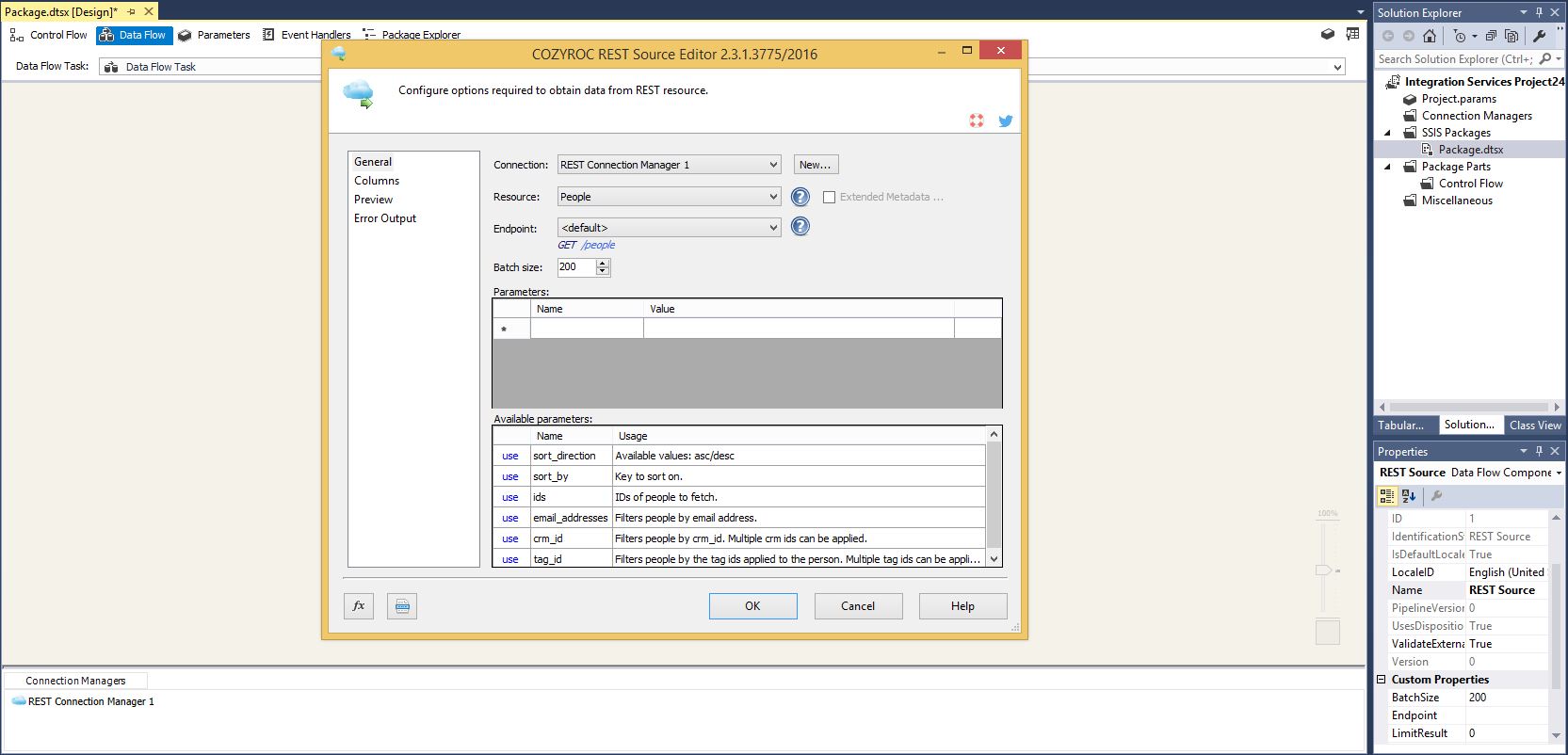Open the Connection dropdown
1568x755 pixels.
[772, 165]
